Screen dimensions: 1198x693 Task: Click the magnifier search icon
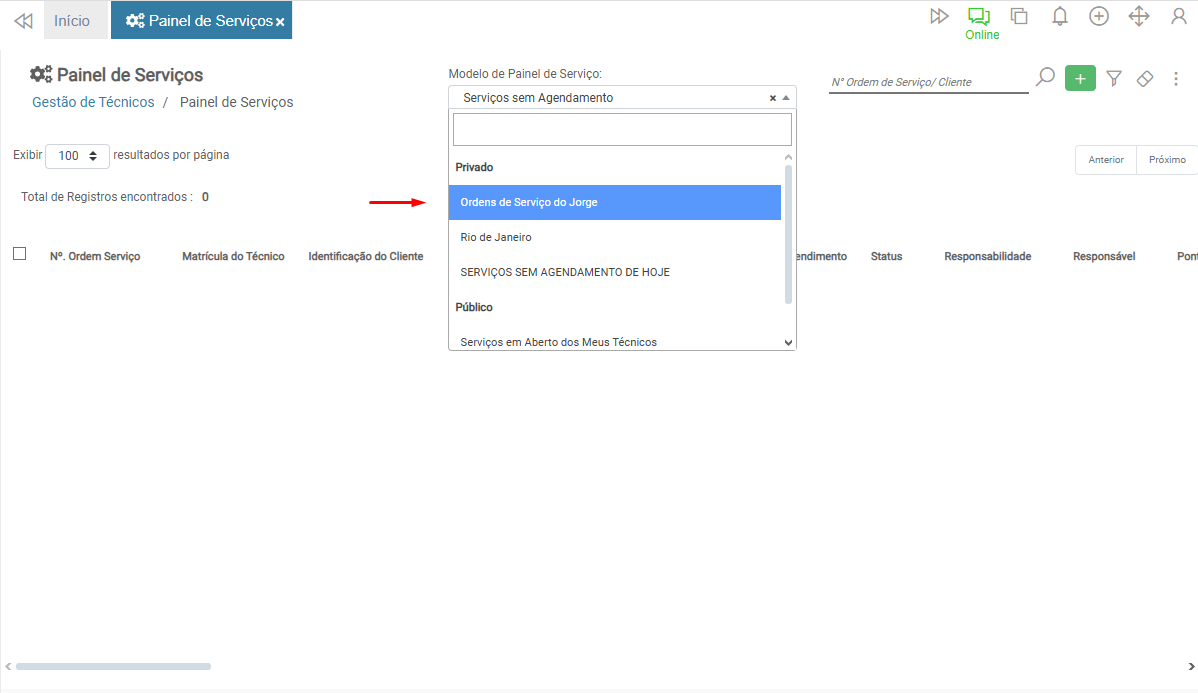click(1045, 78)
